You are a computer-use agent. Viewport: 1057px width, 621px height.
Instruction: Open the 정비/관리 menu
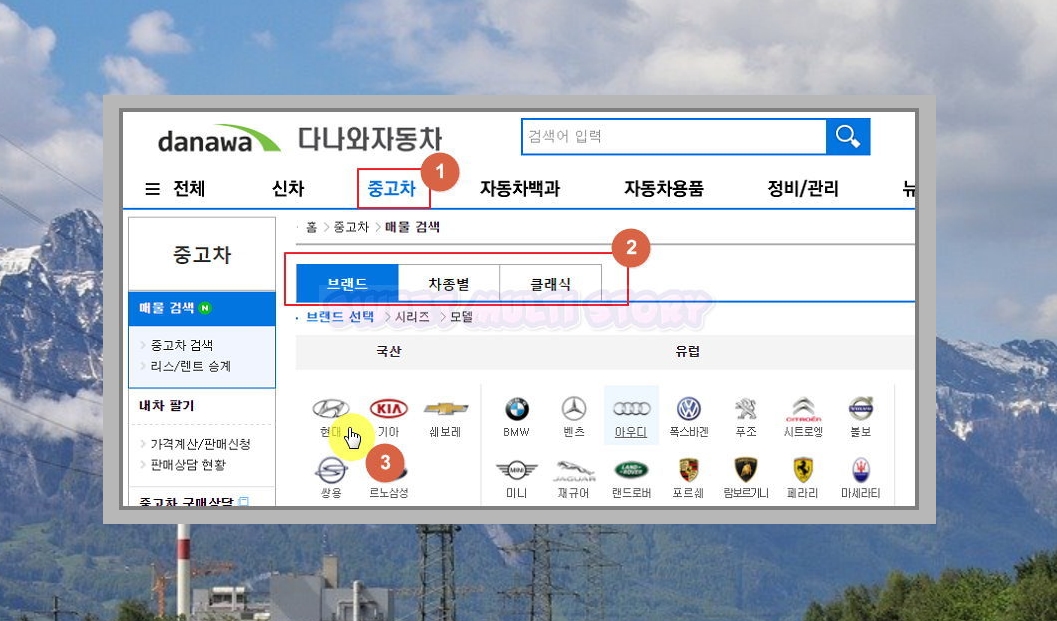coord(803,189)
